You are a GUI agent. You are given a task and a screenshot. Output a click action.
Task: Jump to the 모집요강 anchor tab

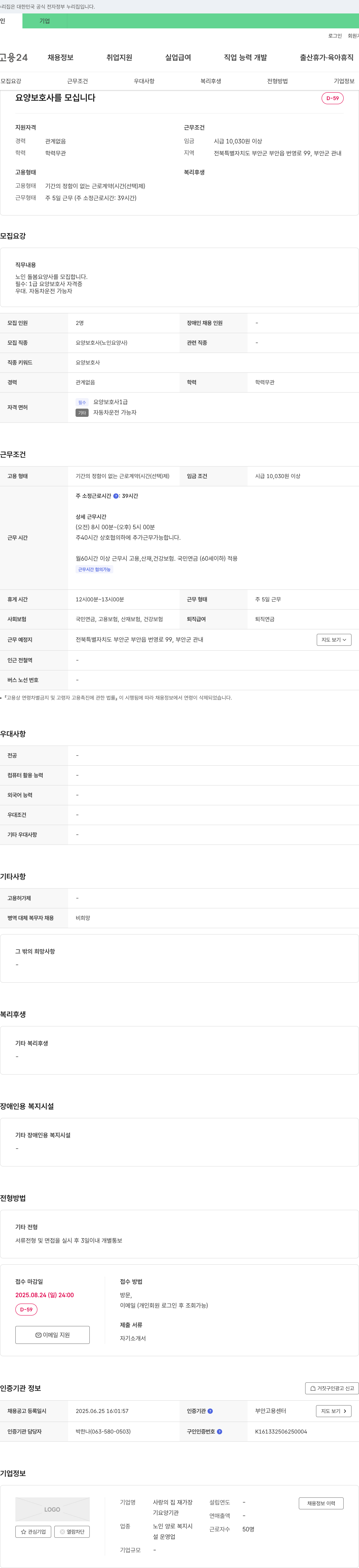11,81
